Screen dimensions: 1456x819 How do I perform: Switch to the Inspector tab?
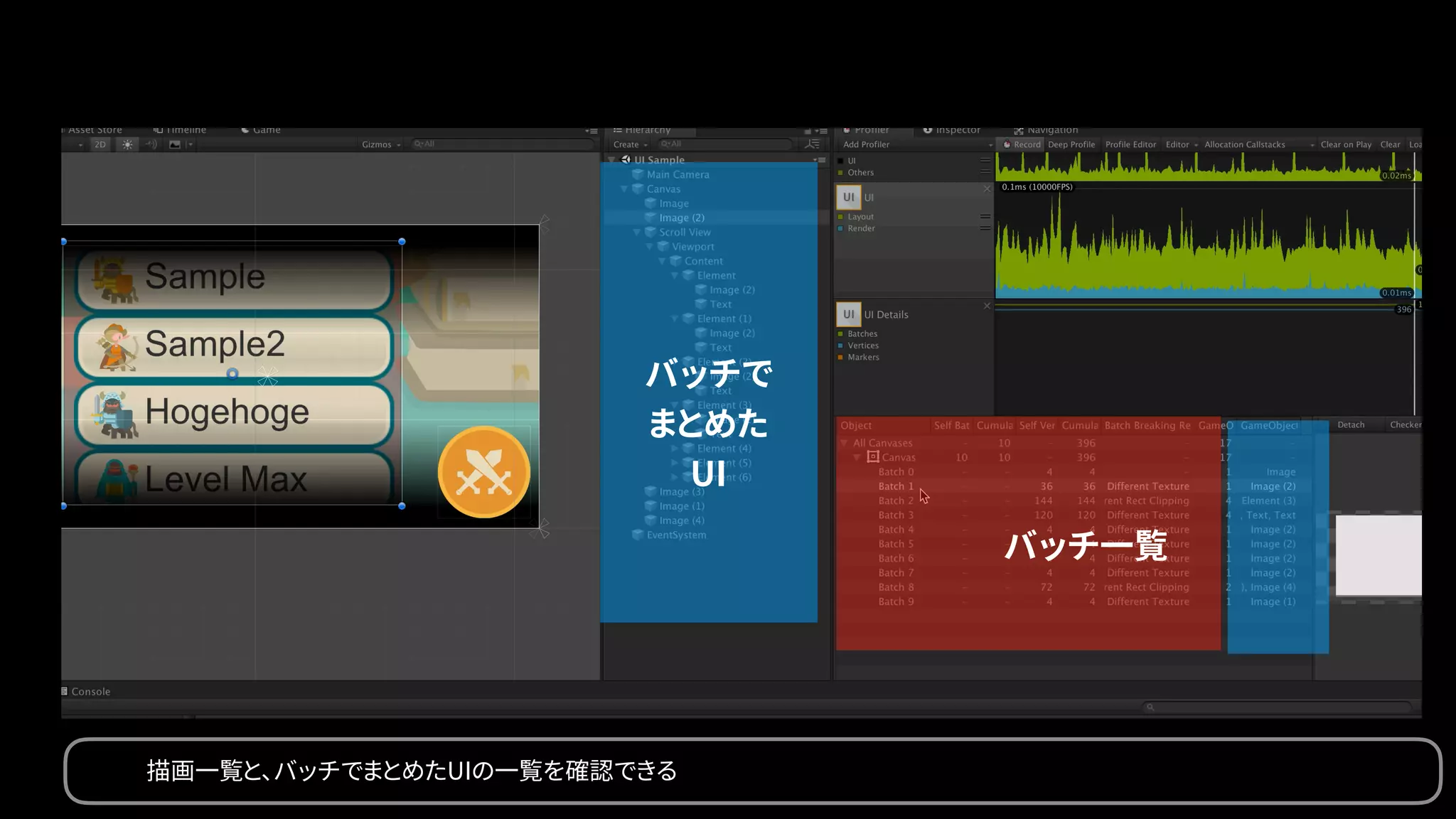tap(951, 130)
